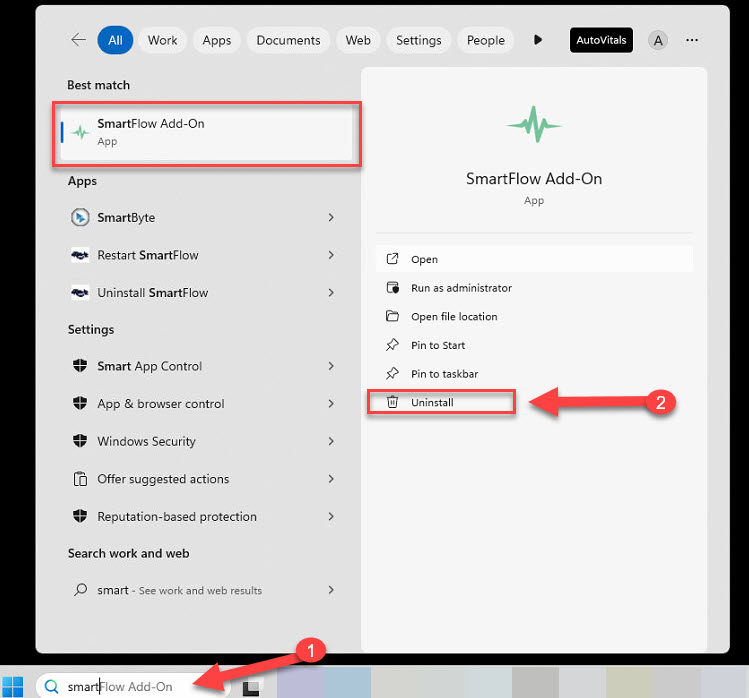Expand the smart web results chevron
Screen dimensions: 749x698
pos(331,590)
